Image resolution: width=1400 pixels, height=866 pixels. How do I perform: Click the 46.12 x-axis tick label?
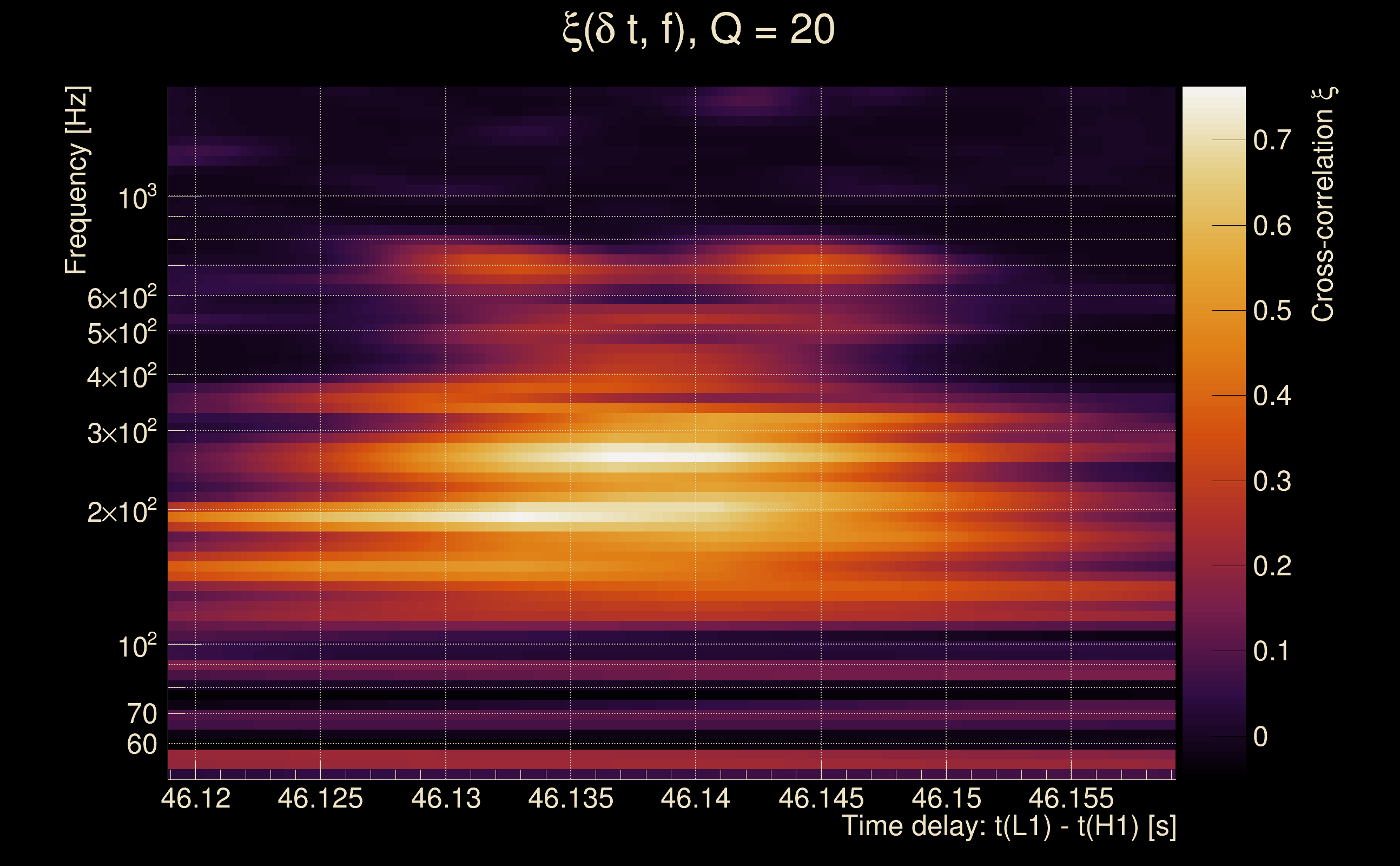click(196, 798)
